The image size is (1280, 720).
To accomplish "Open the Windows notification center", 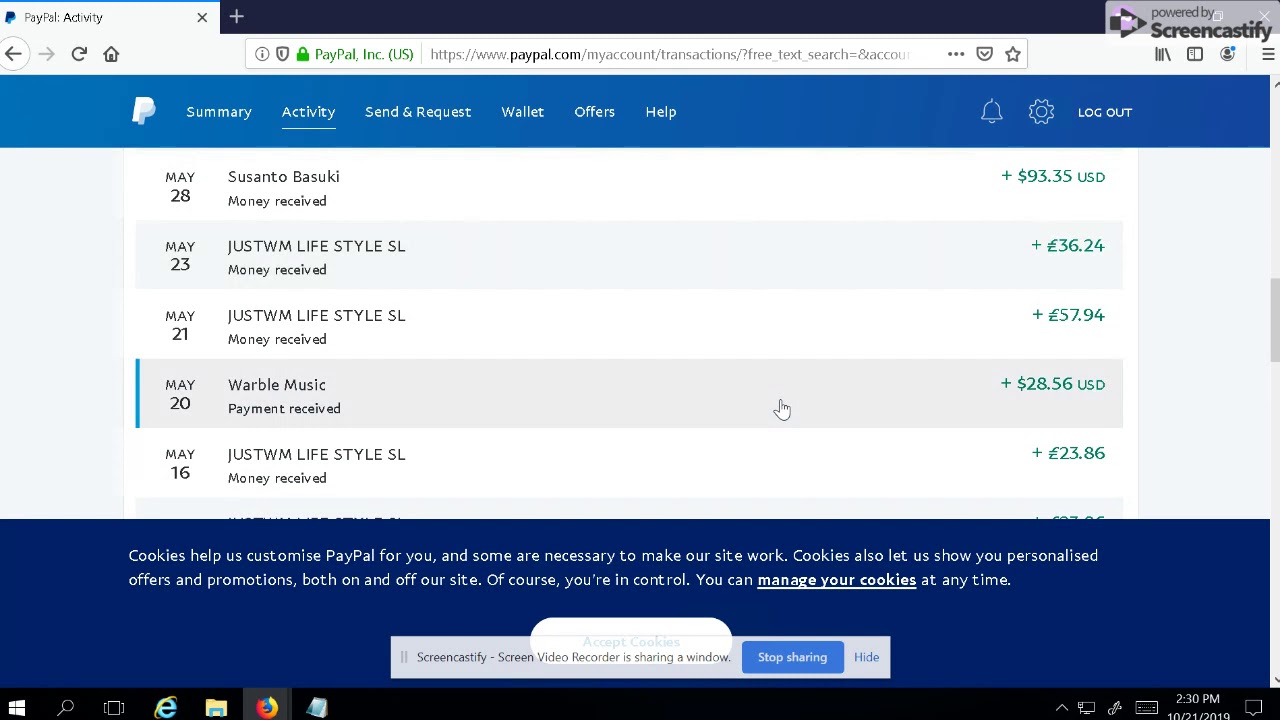I will pyautogui.click(x=1253, y=708).
